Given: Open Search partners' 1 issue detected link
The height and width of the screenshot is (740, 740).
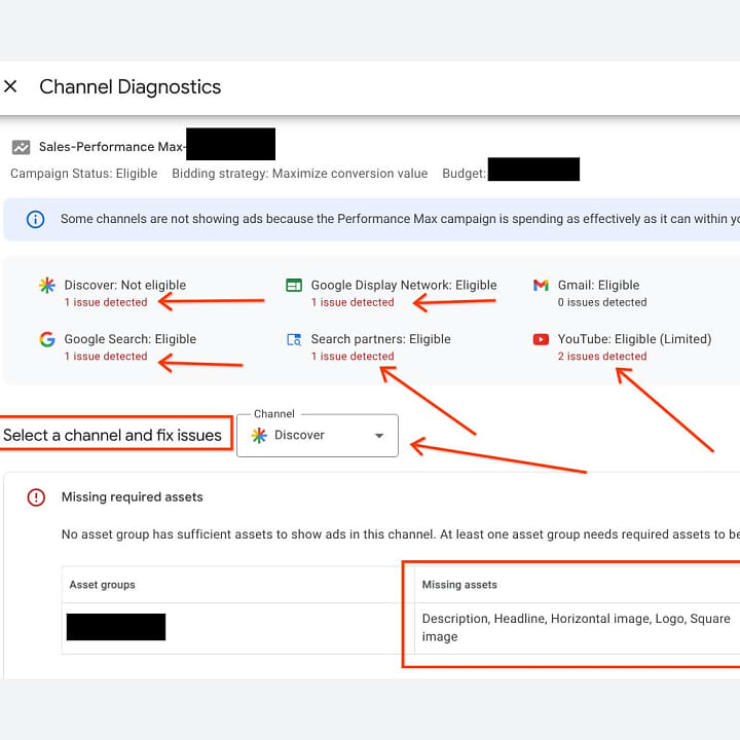Looking at the screenshot, I should coord(353,356).
